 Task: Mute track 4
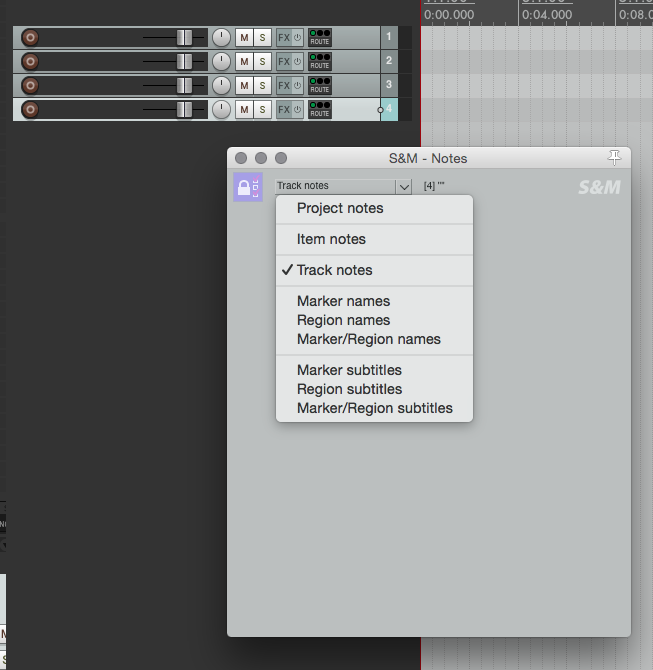pos(244,109)
